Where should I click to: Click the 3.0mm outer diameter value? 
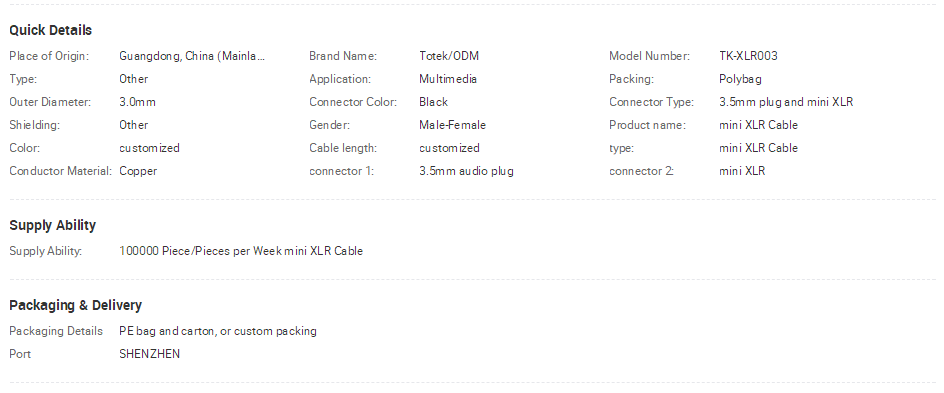pos(137,102)
